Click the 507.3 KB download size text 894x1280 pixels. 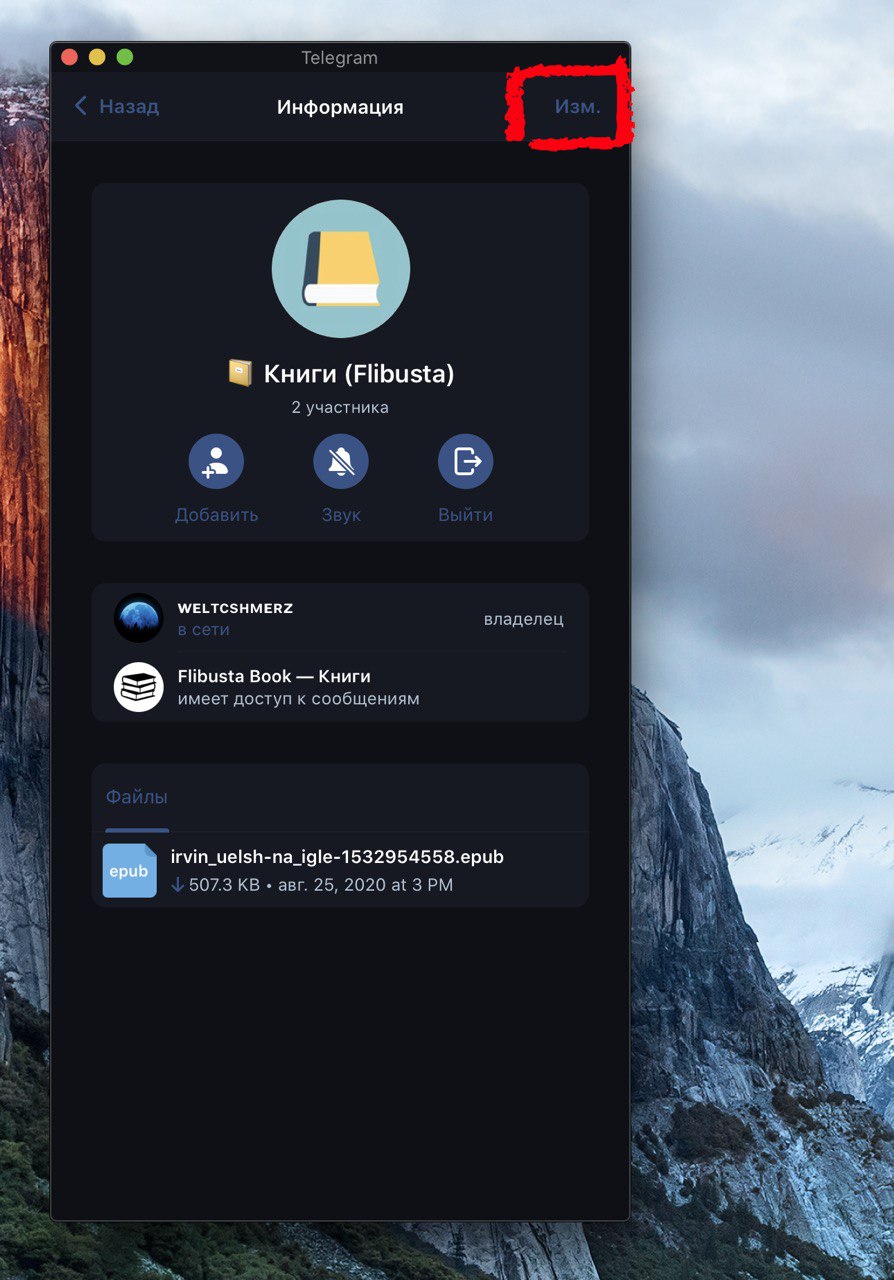click(223, 885)
